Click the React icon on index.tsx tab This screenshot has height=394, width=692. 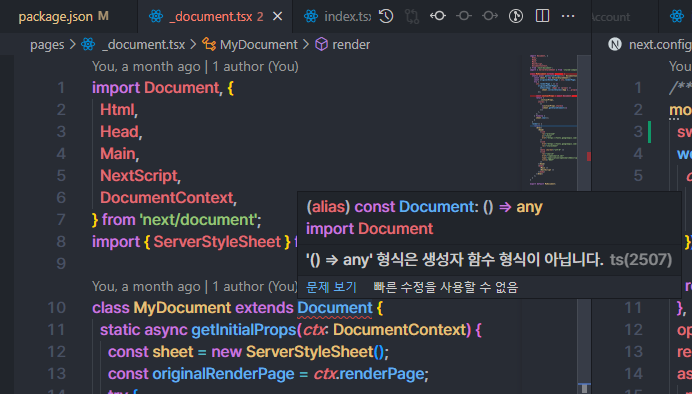coord(311,17)
